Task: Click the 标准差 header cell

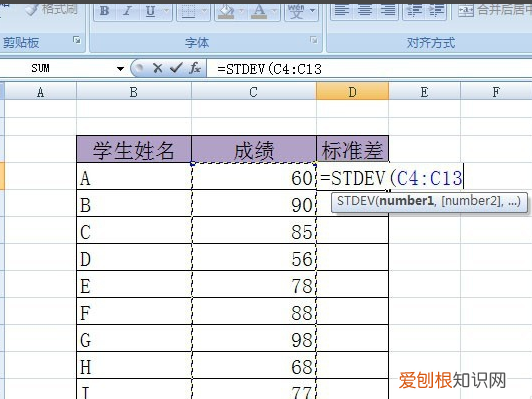Action: click(x=352, y=149)
